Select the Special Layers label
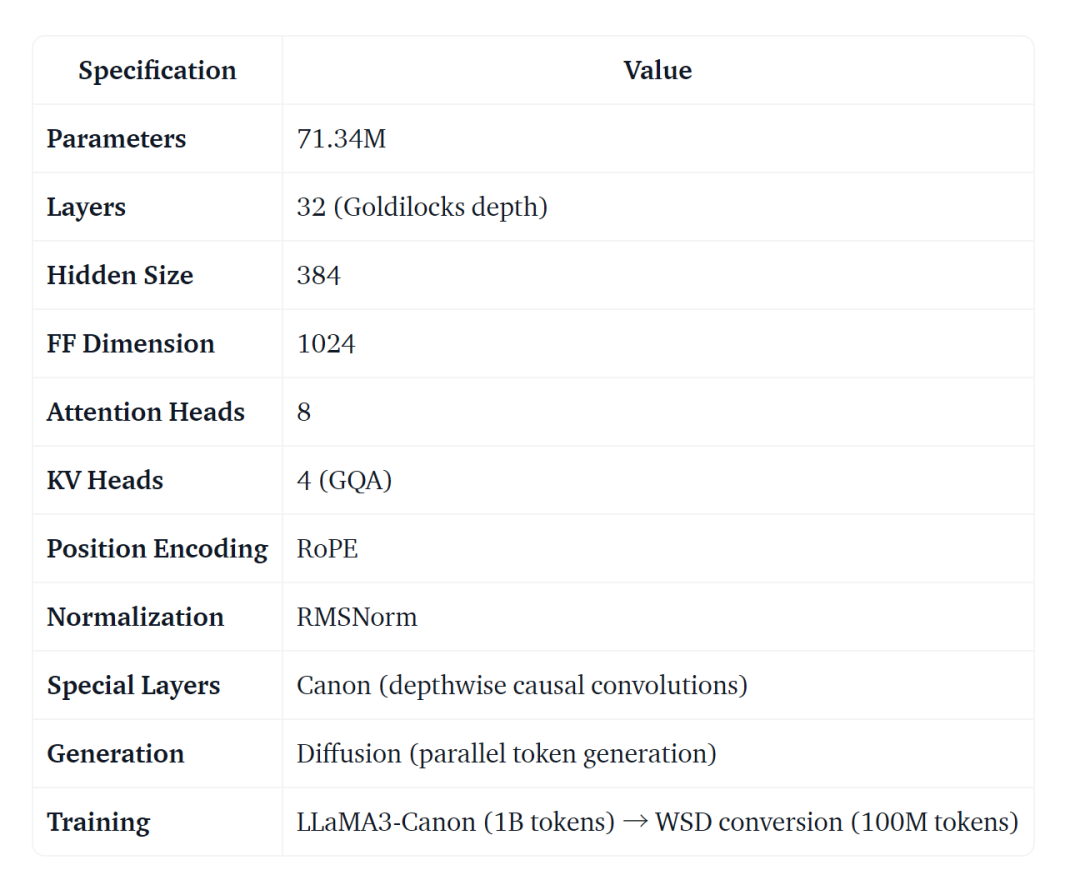Viewport: 1080px width, 895px height. pyautogui.click(x=133, y=686)
